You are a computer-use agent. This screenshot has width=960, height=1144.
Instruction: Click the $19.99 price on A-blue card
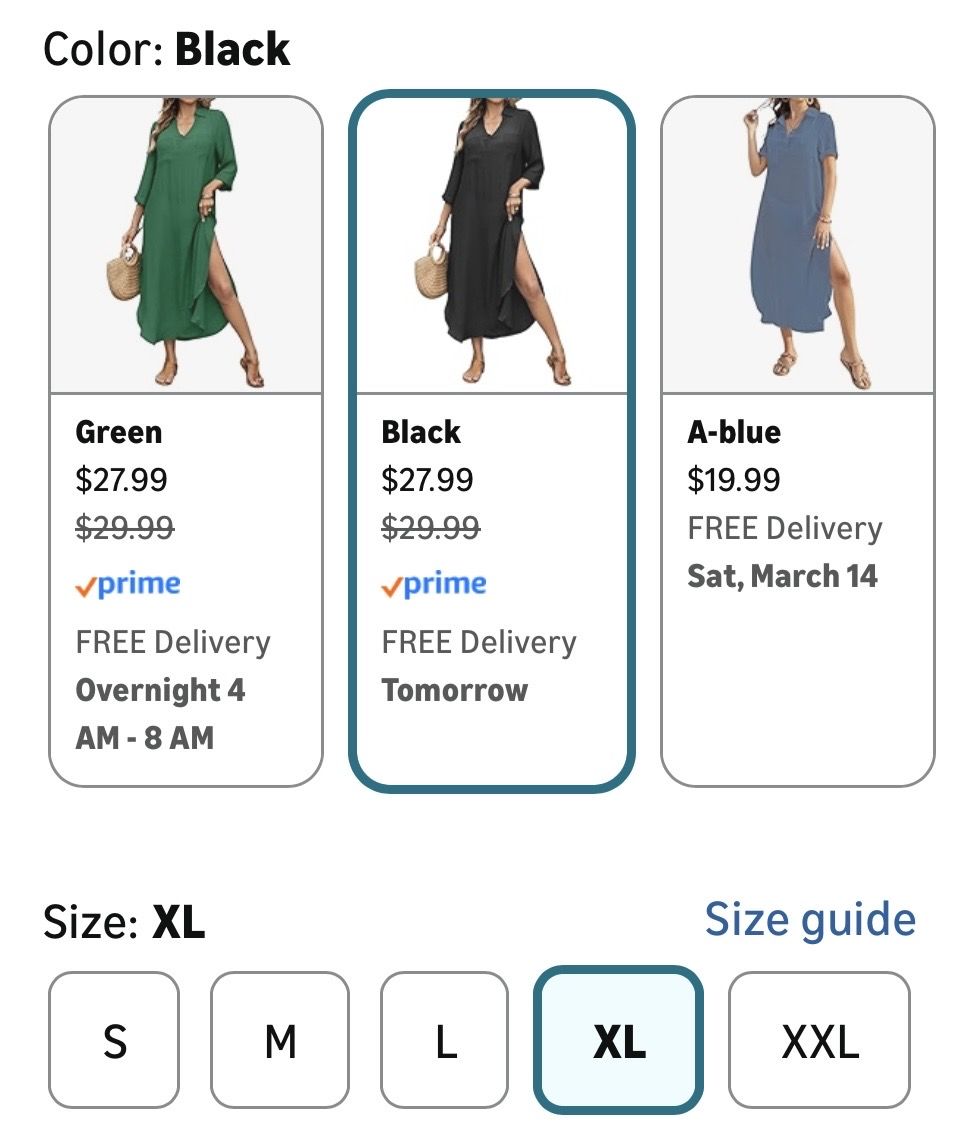point(734,480)
